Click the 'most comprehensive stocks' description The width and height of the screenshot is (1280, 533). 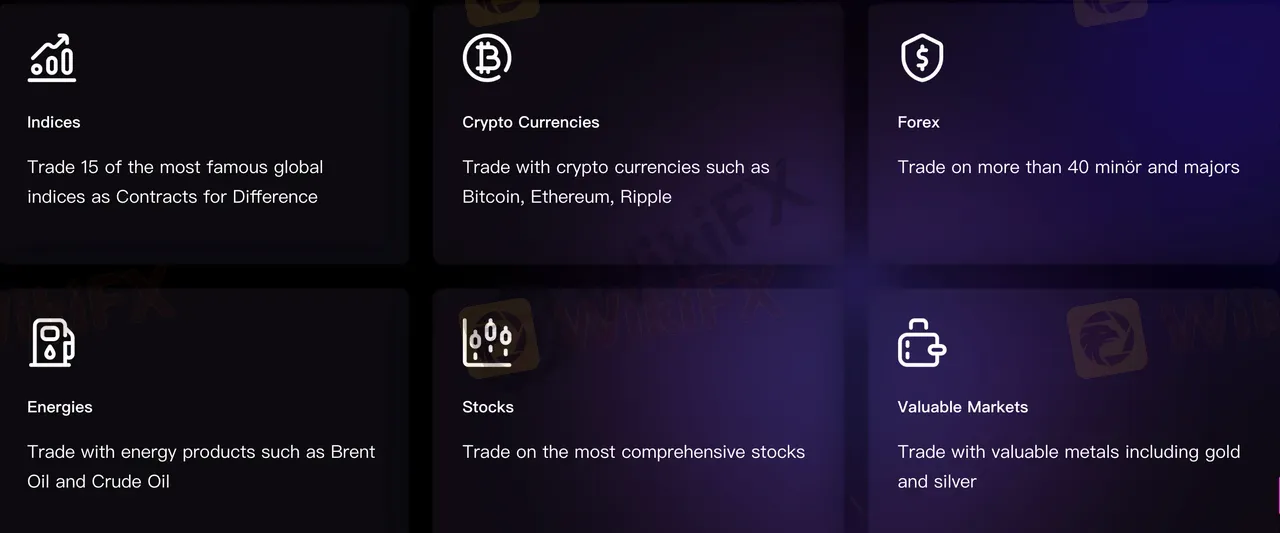tap(633, 452)
